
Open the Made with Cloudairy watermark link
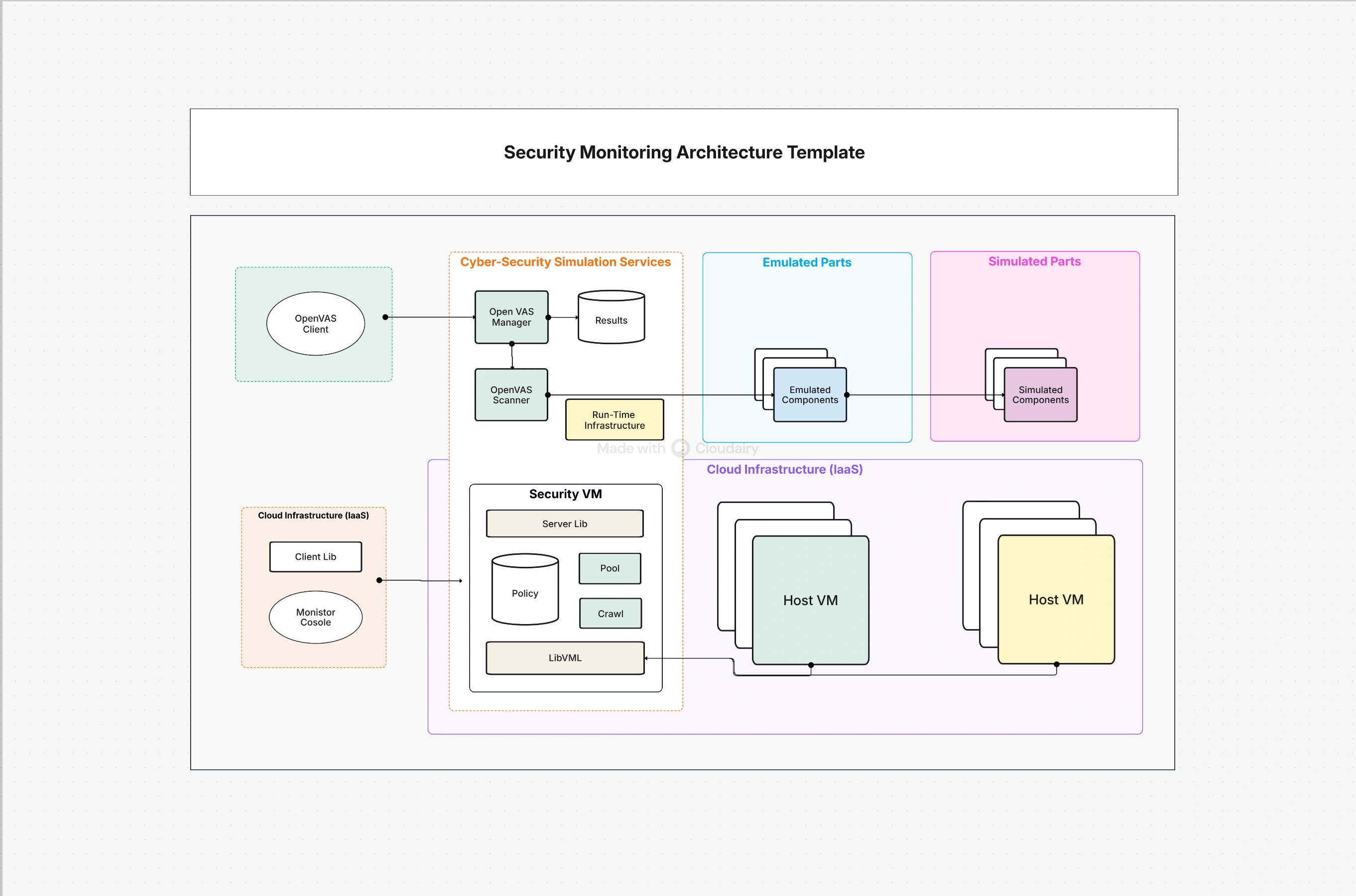(677, 448)
